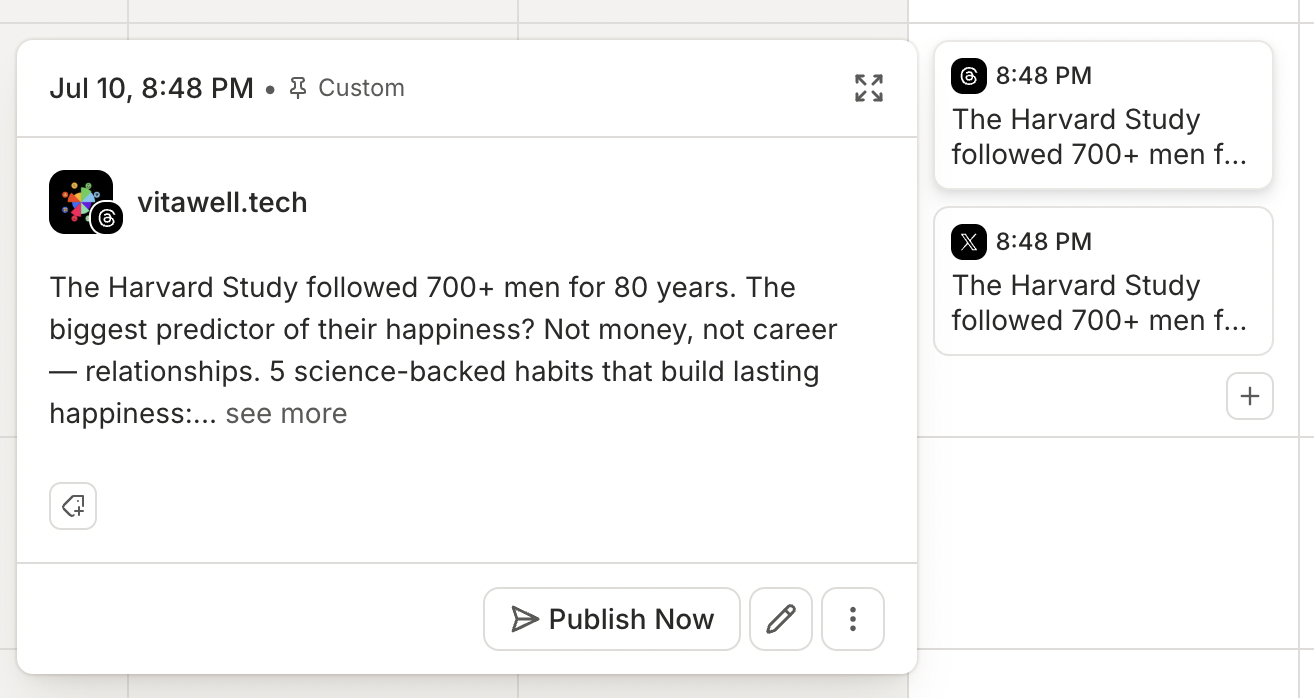Click the Harvard Study post body text
The image size is (1314, 698).
pos(444,350)
